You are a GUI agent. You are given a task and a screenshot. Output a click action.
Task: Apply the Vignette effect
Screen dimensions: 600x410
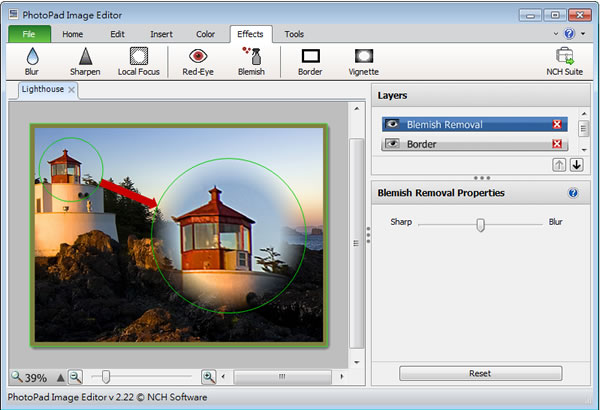(x=363, y=60)
